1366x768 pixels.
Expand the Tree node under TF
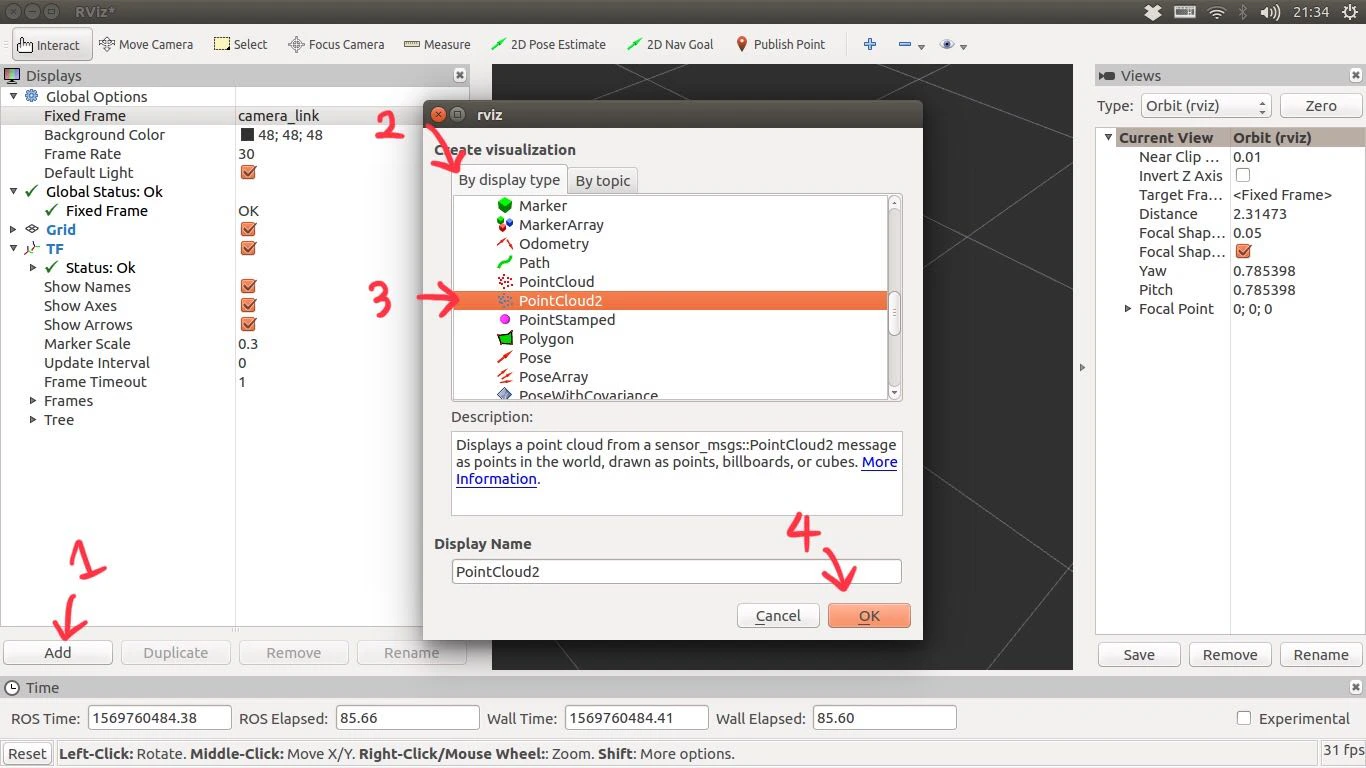(33, 420)
